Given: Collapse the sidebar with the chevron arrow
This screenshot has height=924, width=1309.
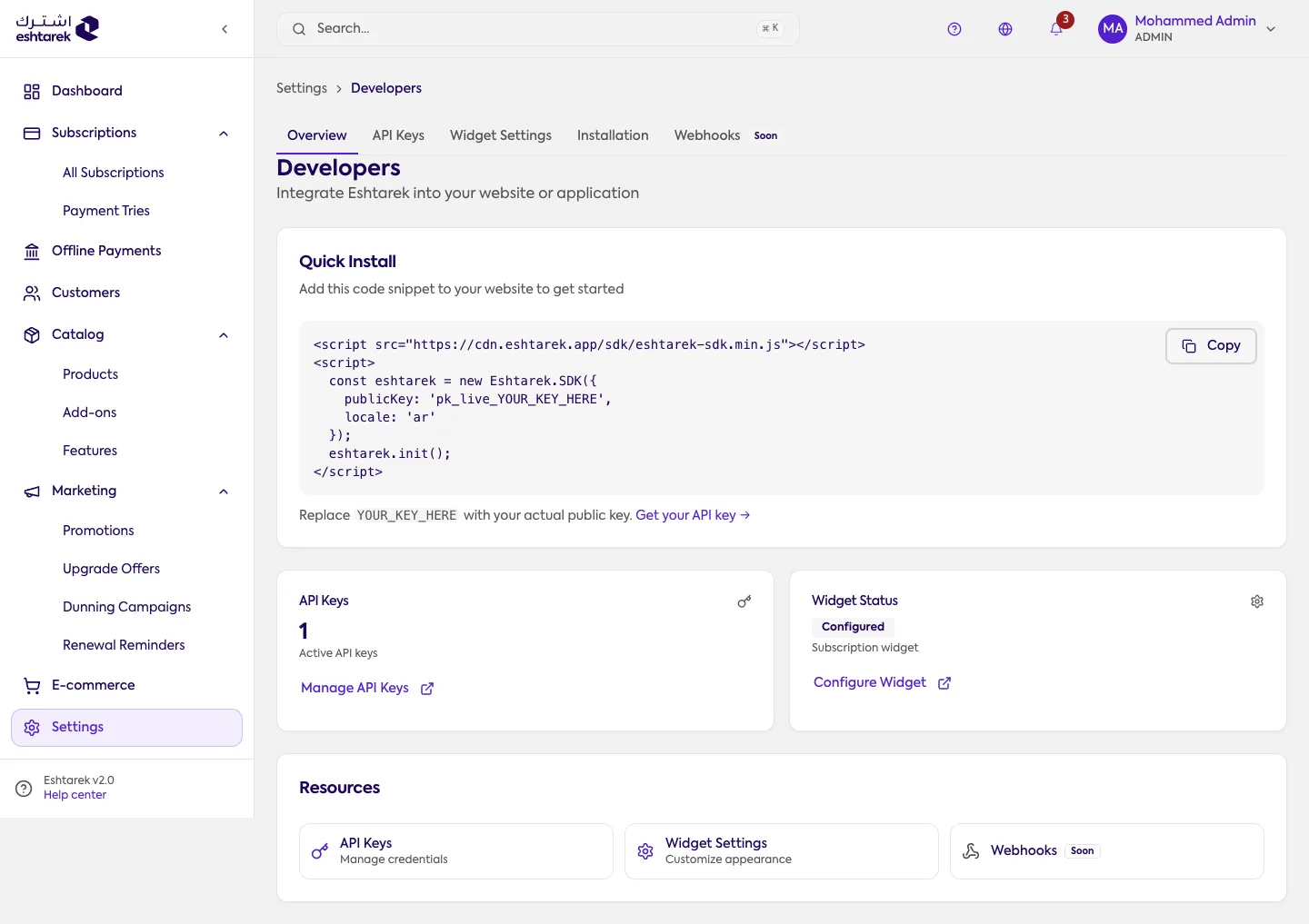Looking at the screenshot, I should click(225, 29).
